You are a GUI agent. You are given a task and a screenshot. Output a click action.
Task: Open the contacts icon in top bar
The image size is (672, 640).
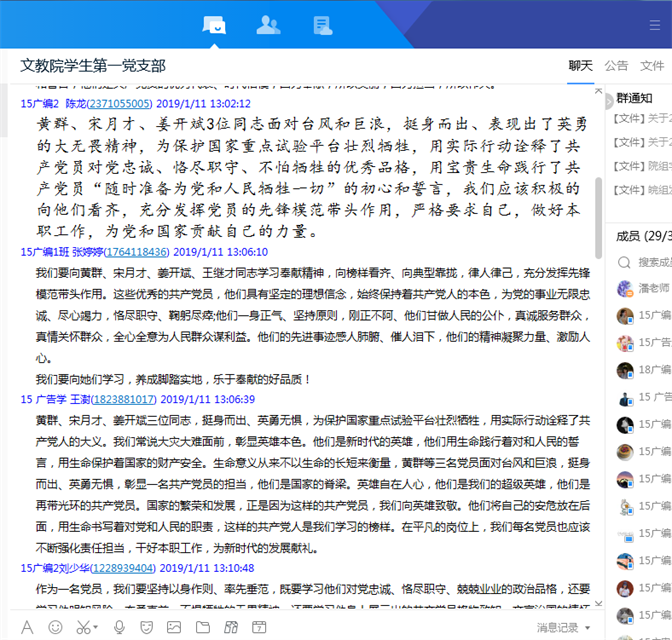[268, 25]
